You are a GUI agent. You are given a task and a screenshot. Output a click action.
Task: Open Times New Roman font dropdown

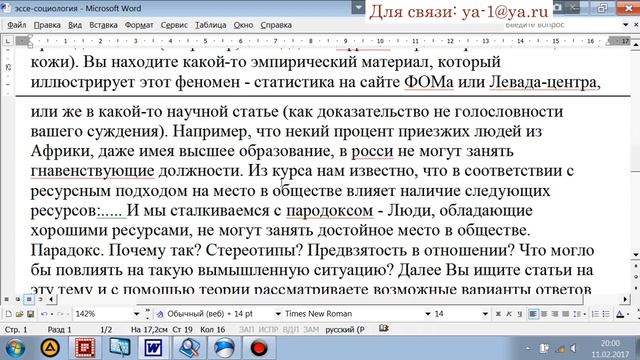(x=428, y=314)
